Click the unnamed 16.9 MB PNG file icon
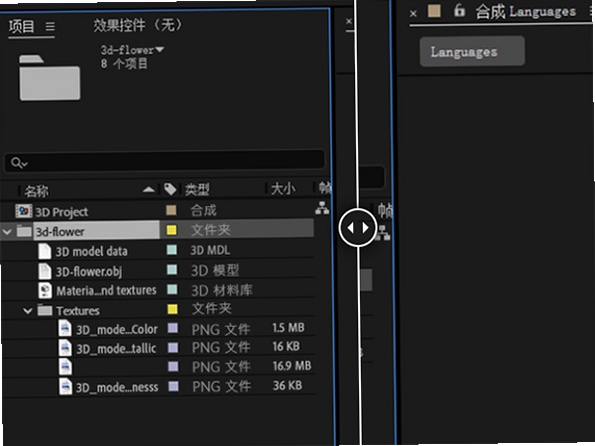The image size is (595, 446). point(66,367)
